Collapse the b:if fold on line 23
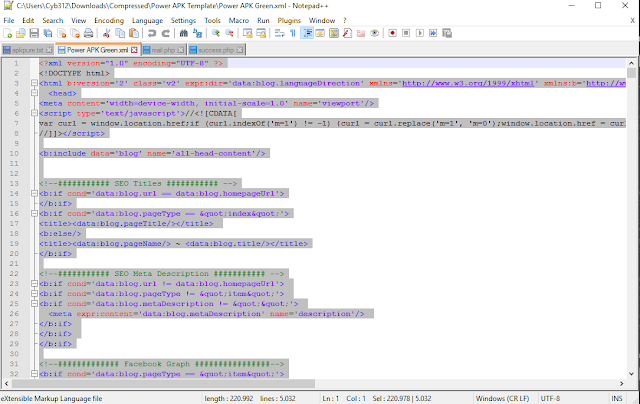 tap(34, 284)
